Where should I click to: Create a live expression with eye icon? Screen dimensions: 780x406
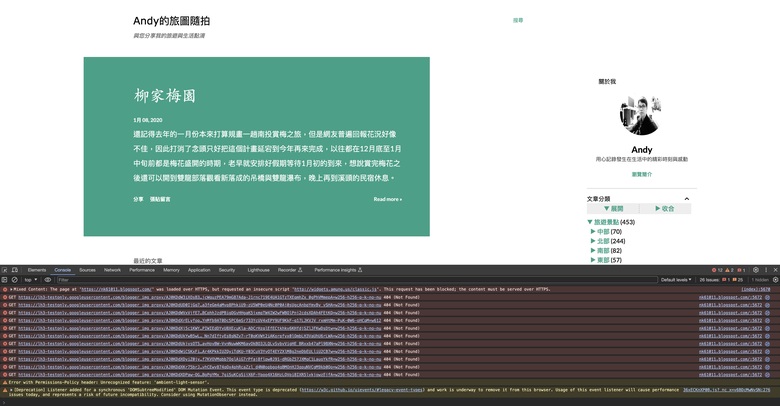tap(48, 280)
